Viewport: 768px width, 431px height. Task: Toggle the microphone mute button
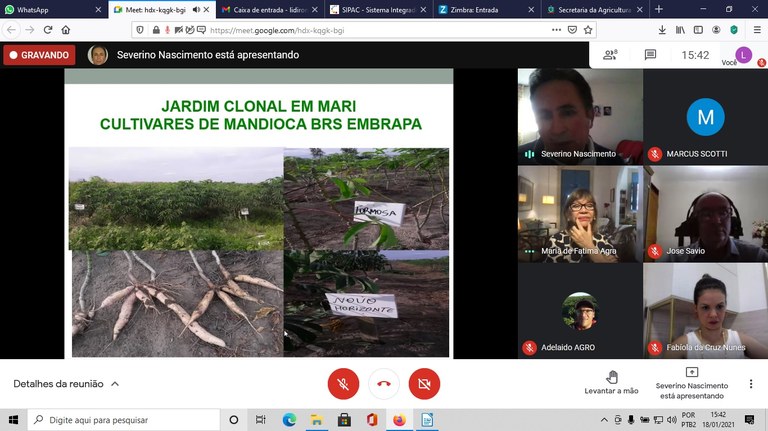[x=343, y=383]
